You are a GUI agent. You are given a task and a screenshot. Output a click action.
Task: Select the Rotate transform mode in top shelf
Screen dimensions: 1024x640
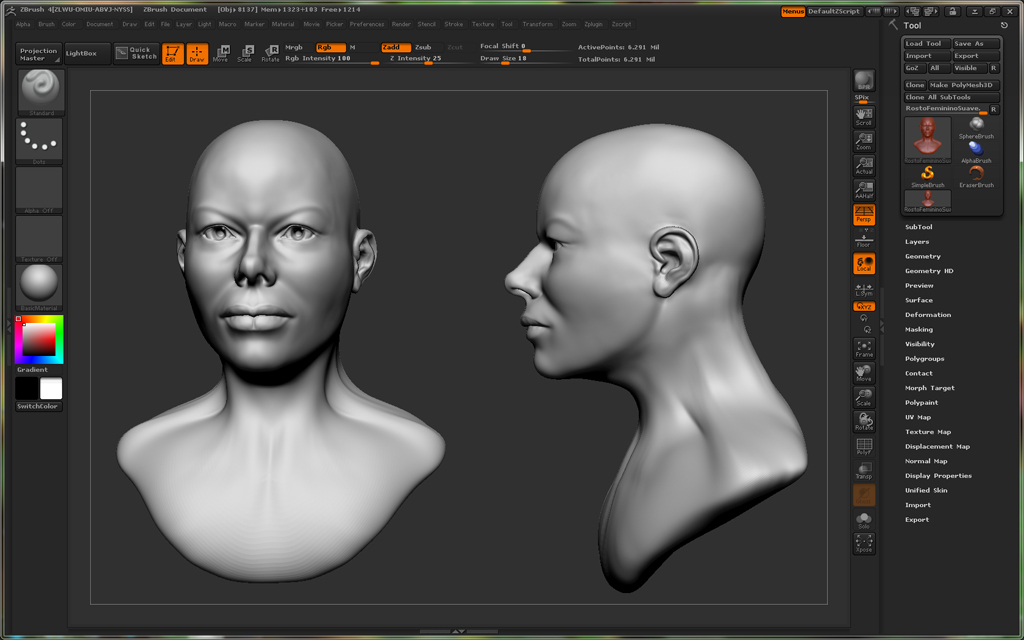click(270, 54)
